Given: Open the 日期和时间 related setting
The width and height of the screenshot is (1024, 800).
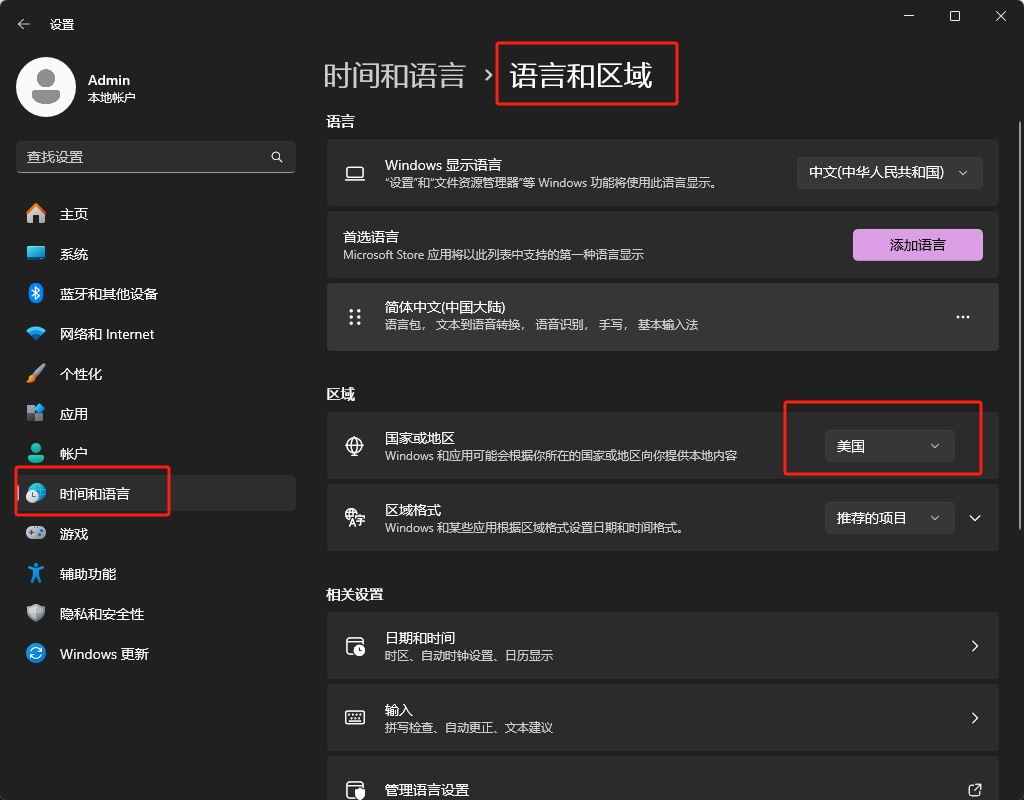Looking at the screenshot, I should pos(662,646).
